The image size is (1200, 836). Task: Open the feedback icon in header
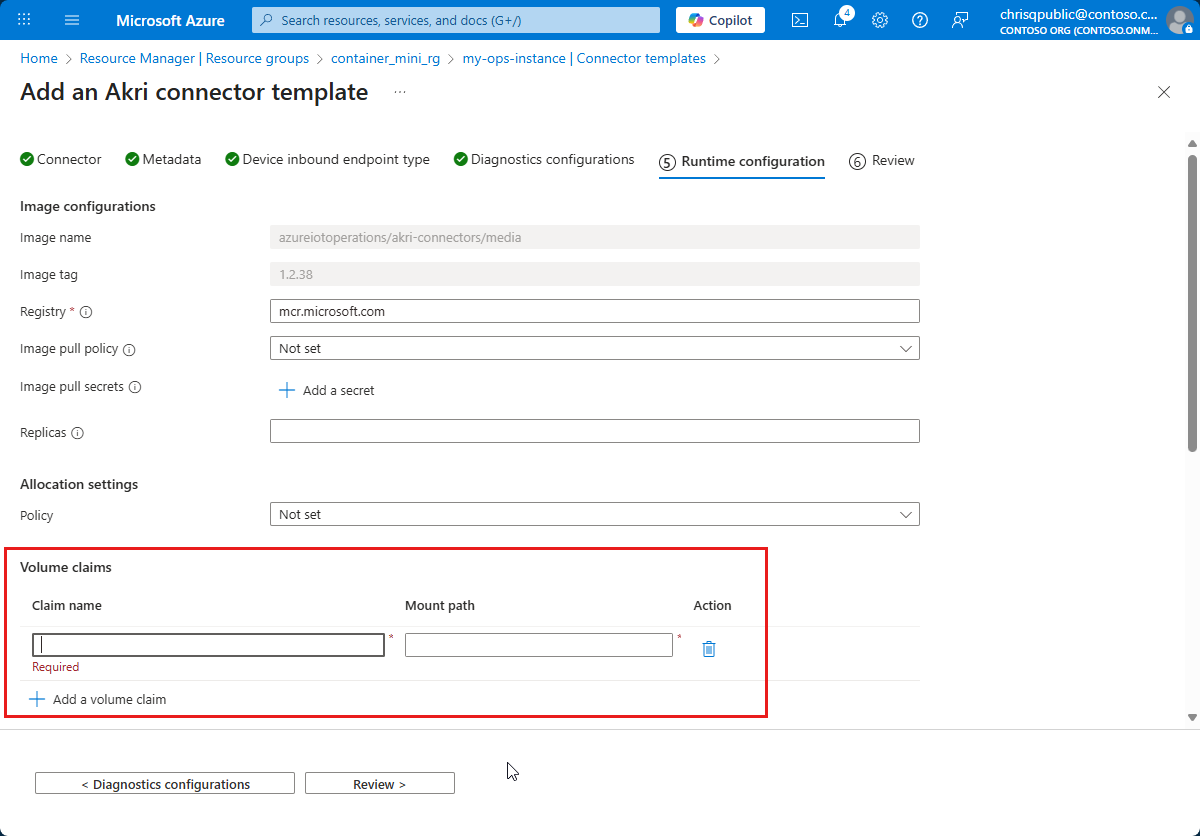click(x=960, y=20)
